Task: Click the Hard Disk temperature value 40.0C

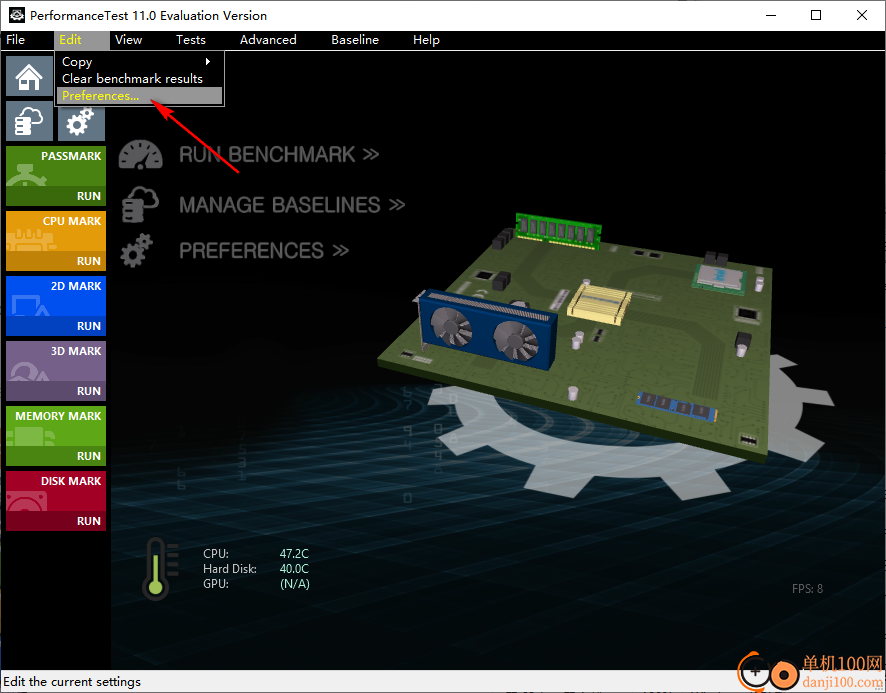Action: [x=294, y=569]
